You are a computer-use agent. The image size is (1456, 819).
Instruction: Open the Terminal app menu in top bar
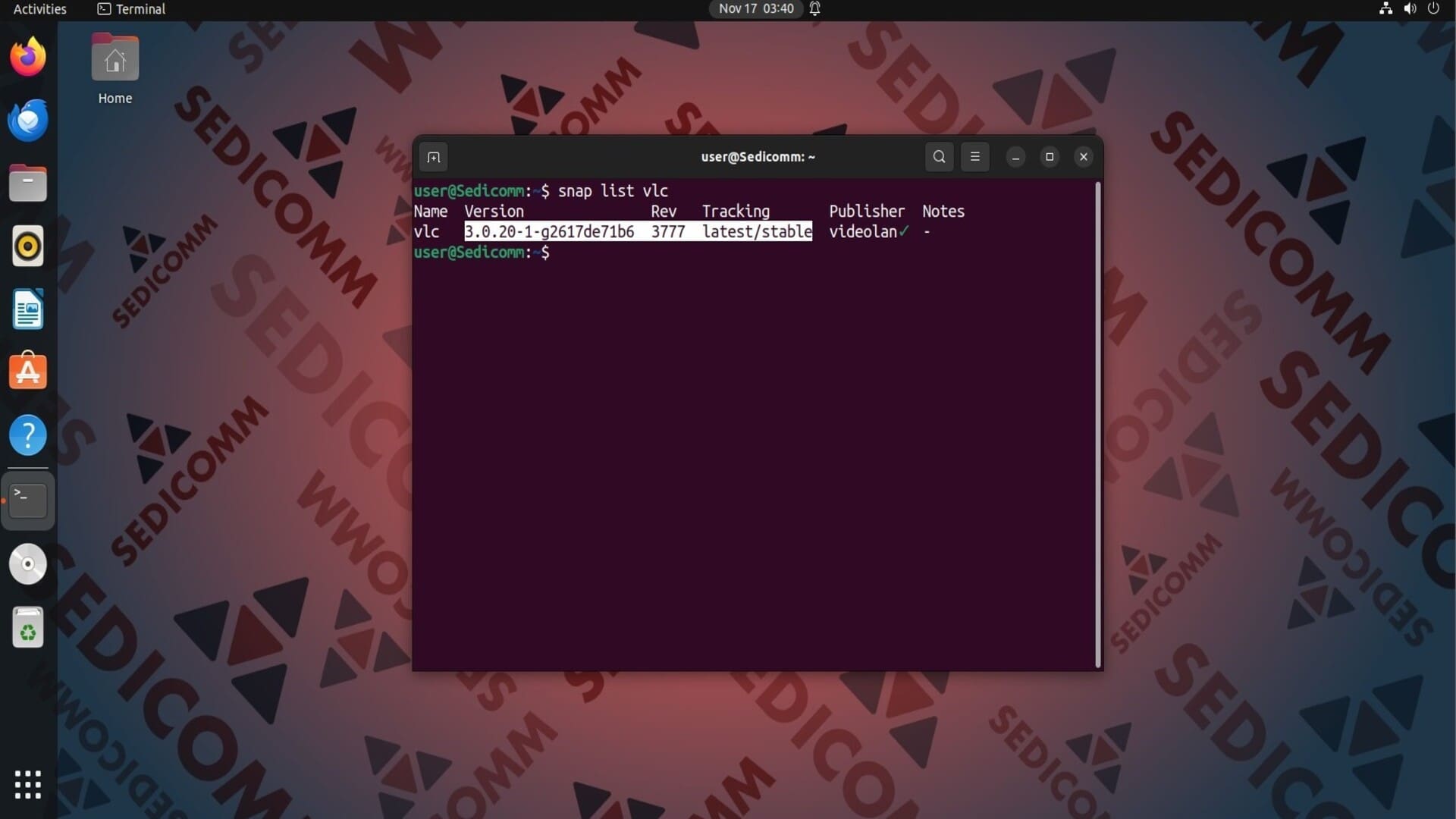point(132,9)
